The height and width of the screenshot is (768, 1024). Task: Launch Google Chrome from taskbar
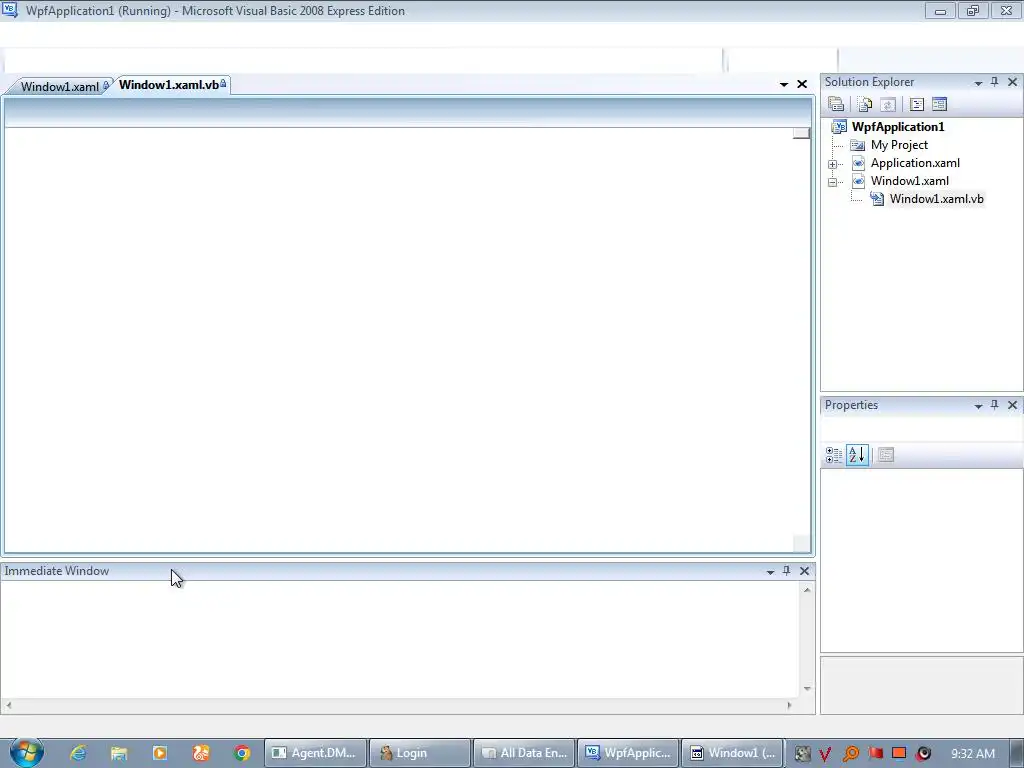point(242,753)
